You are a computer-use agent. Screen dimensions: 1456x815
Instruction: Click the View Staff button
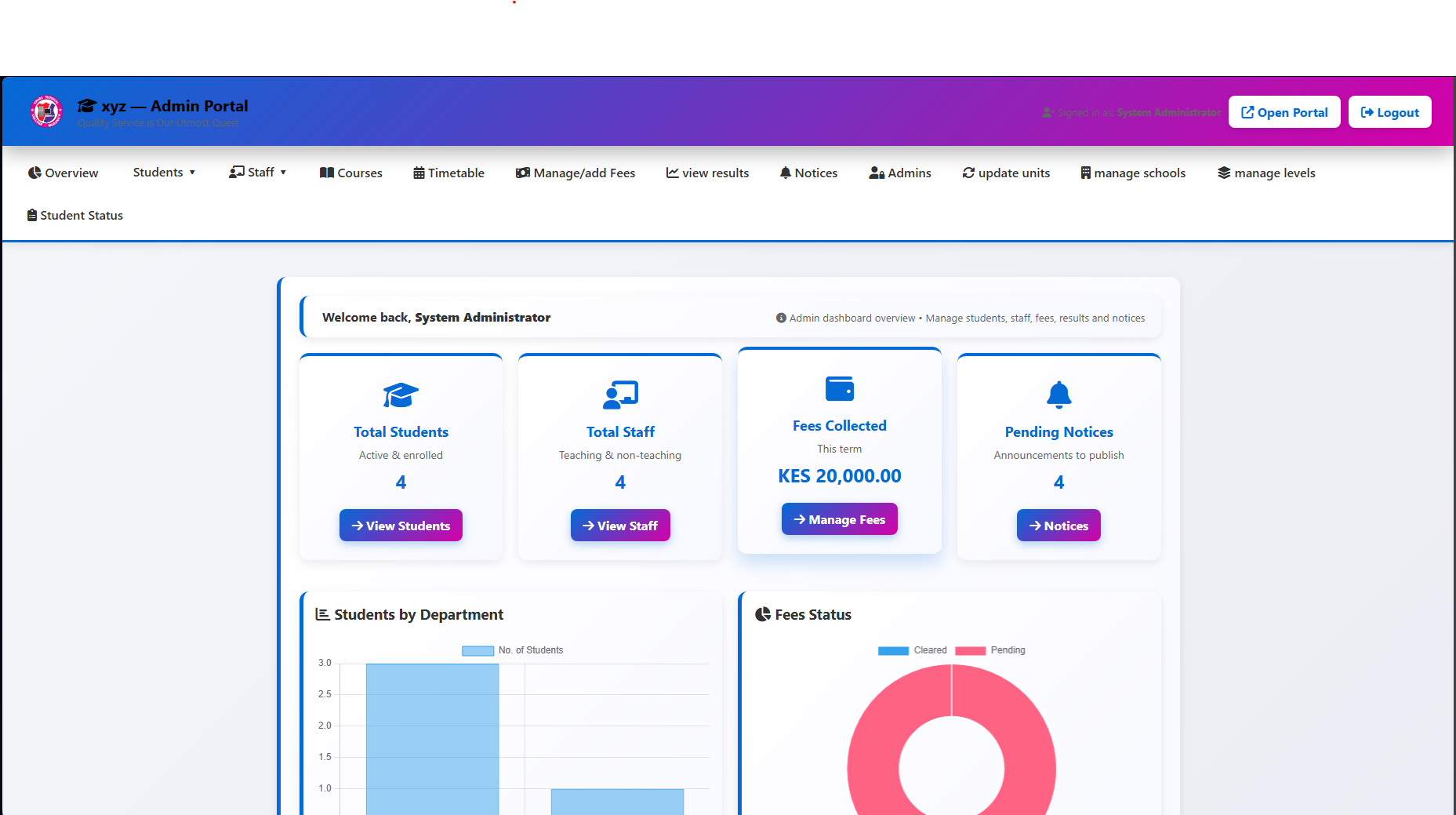(x=620, y=526)
